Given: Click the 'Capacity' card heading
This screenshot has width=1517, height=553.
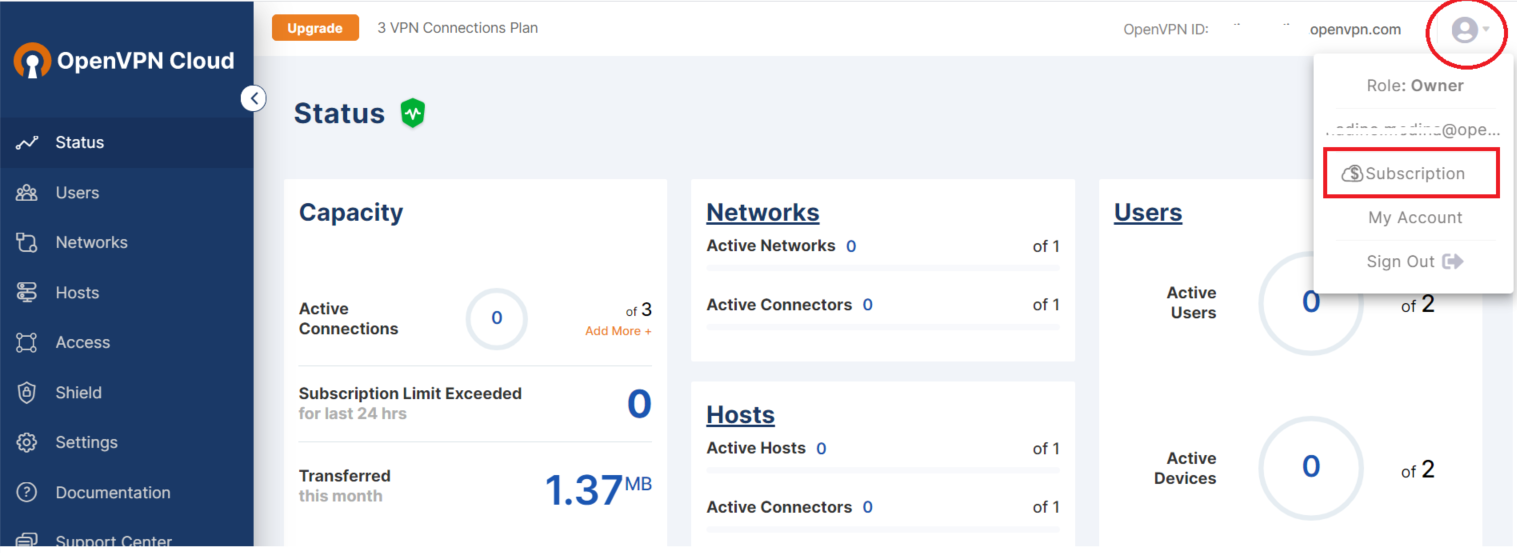Looking at the screenshot, I should [x=351, y=212].
